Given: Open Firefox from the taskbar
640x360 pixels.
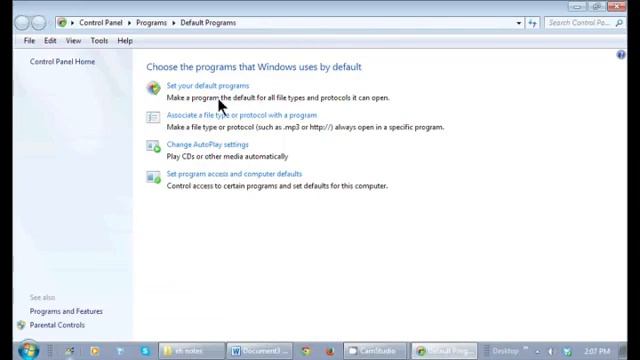Looking at the screenshot, I should coord(330,351).
